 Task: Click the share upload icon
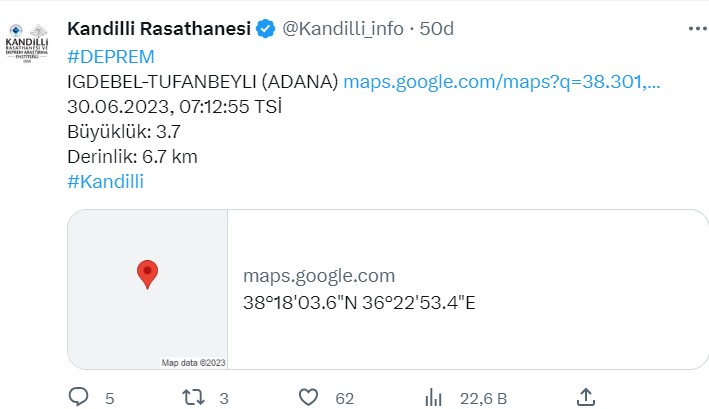pos(586,397)
